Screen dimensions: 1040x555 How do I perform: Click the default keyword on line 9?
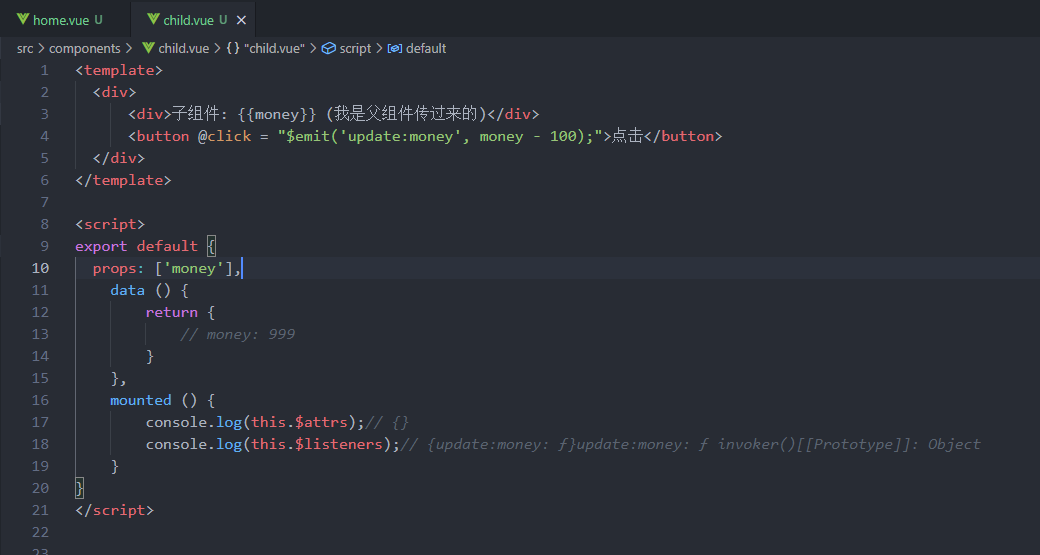[167, 246]
